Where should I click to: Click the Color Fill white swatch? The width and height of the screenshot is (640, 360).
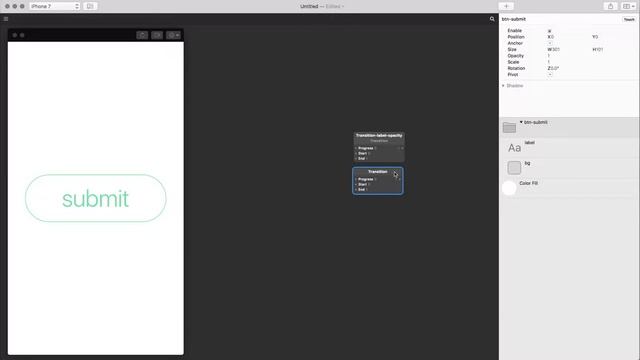tap(509, 188)
